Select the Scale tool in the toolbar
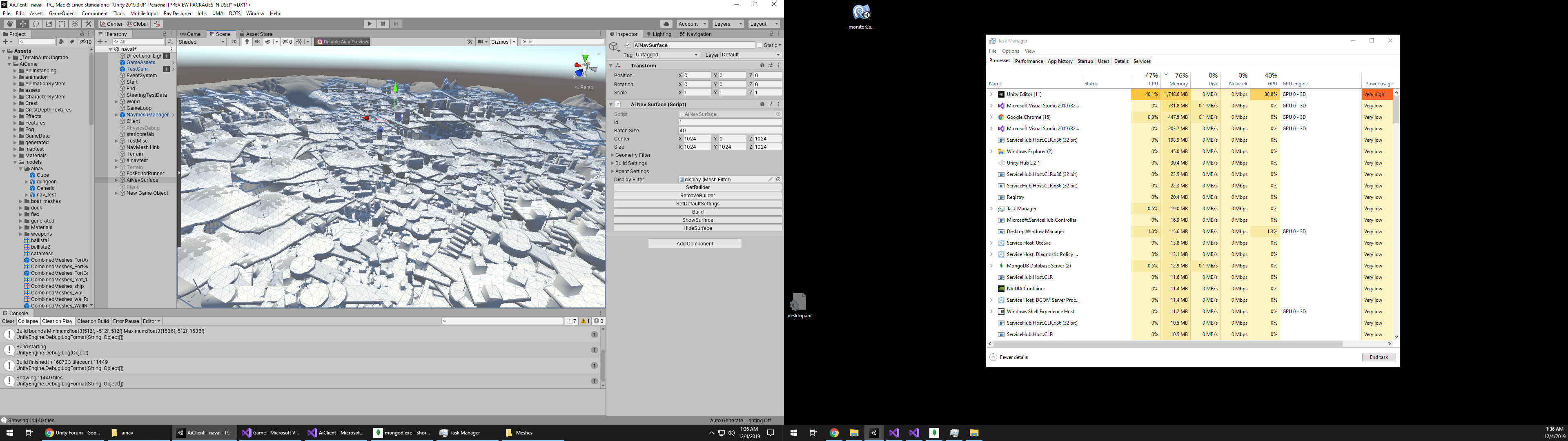 coord(48,24)
